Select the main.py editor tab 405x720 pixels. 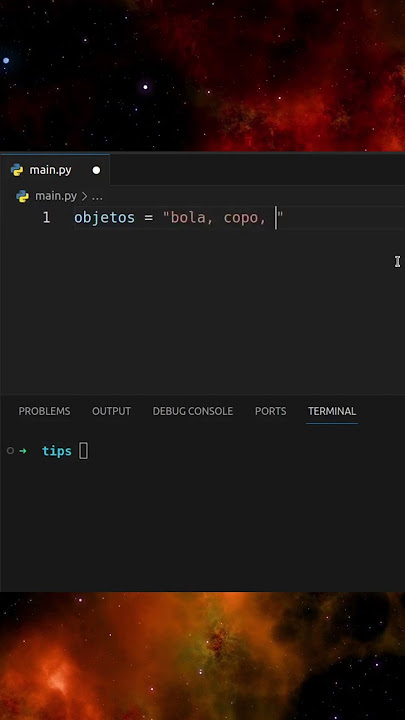click(55, 170)
